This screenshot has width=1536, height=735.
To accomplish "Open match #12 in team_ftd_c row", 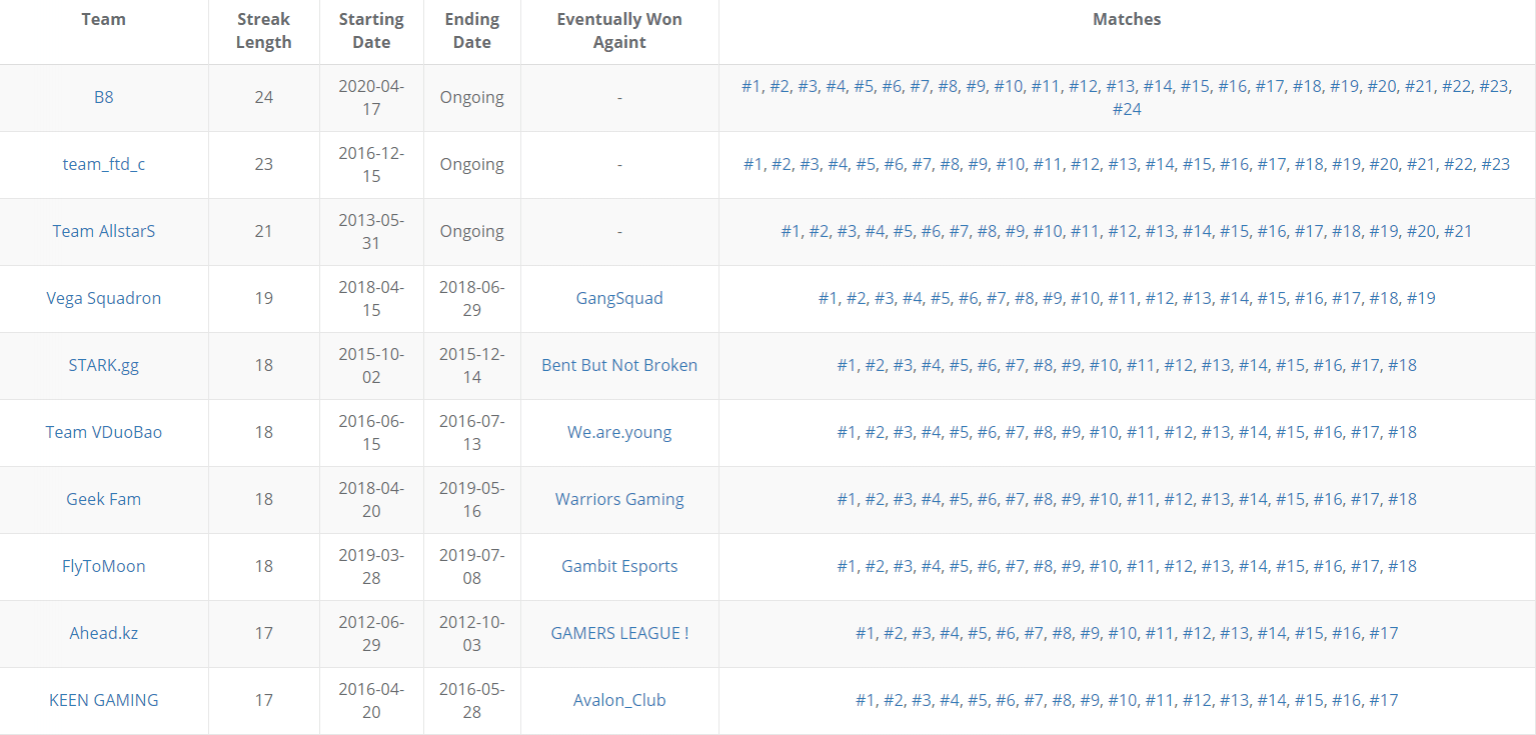I will pyautogui.click(x=1084, y=165).
